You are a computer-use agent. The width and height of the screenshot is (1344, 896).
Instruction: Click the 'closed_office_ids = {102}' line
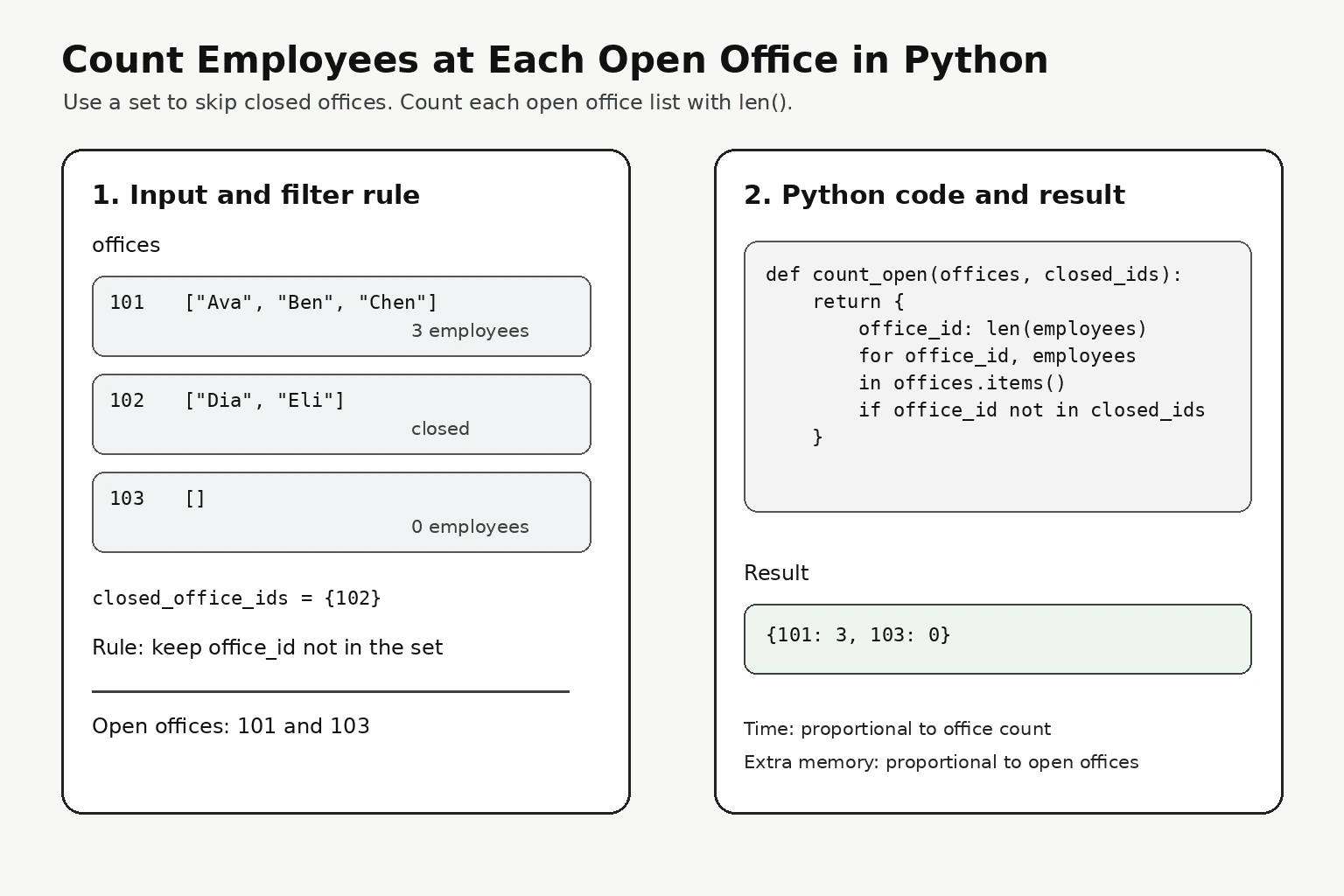(236, 598)
